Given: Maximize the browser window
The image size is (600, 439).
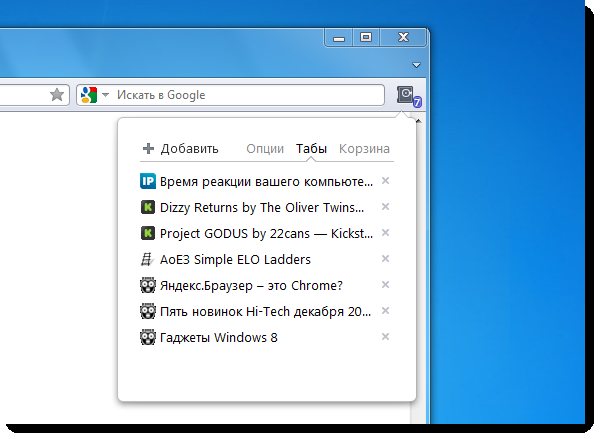Looking at the screenshot, I should click(366, 38).
